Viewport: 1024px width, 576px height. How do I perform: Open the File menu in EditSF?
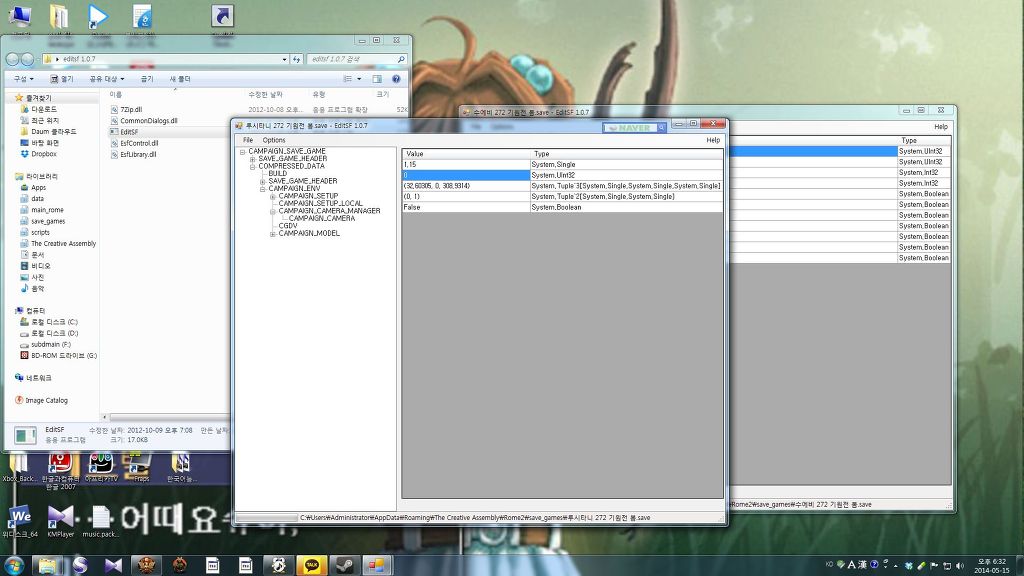click(x=248, y=140)
